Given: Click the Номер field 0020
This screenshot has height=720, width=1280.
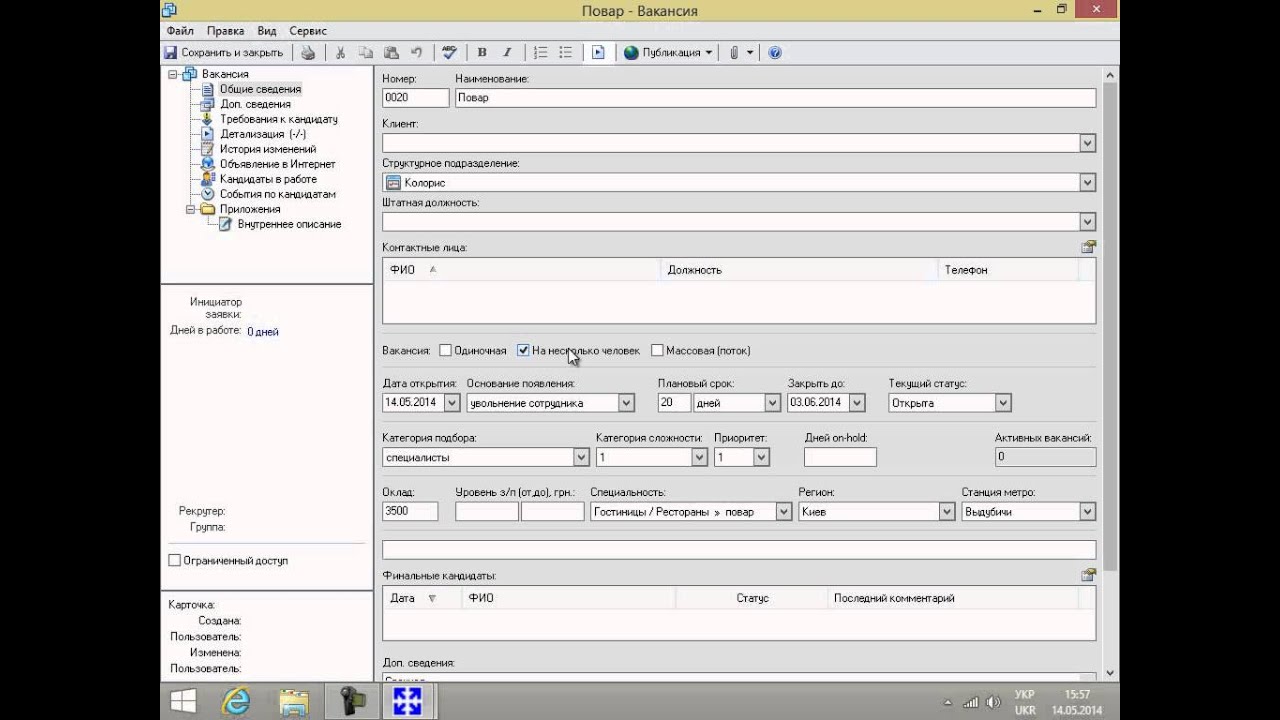Looking at the screenshot, I should (x=415, y=98).
